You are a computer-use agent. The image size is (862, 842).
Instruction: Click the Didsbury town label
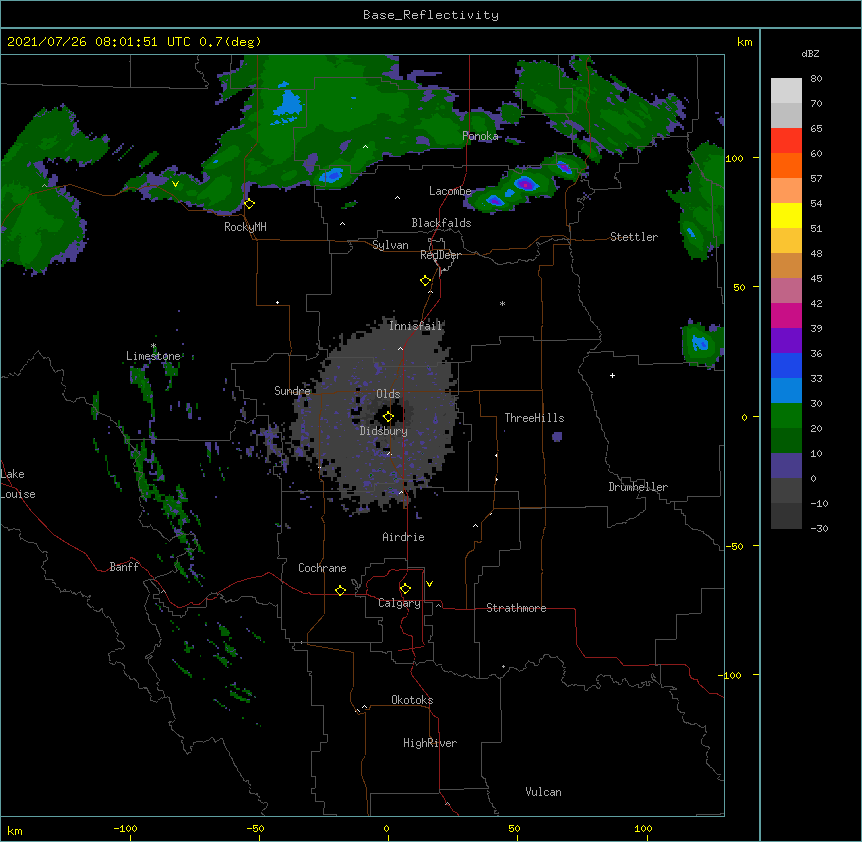[x=384, y=431]
